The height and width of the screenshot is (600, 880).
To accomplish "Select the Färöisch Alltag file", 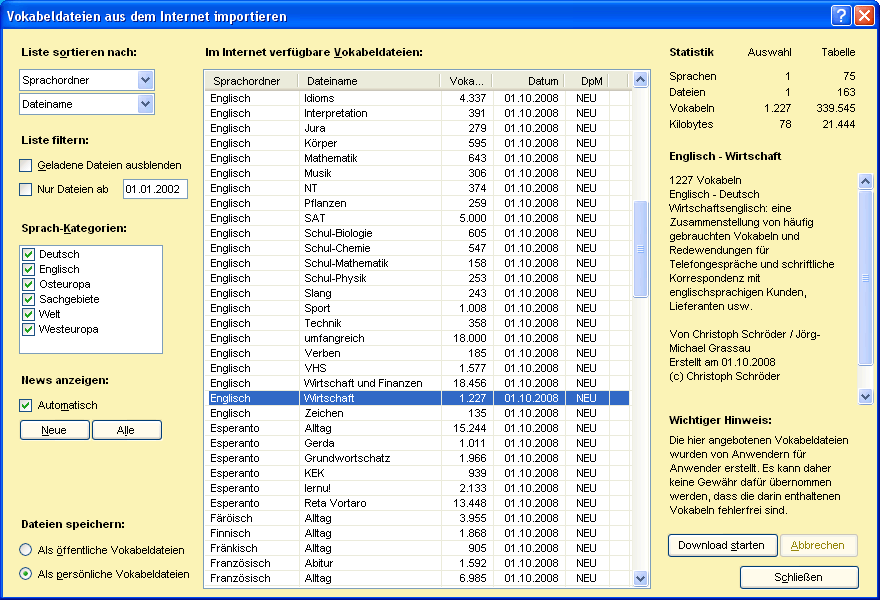I will click(x=419, y=518).
